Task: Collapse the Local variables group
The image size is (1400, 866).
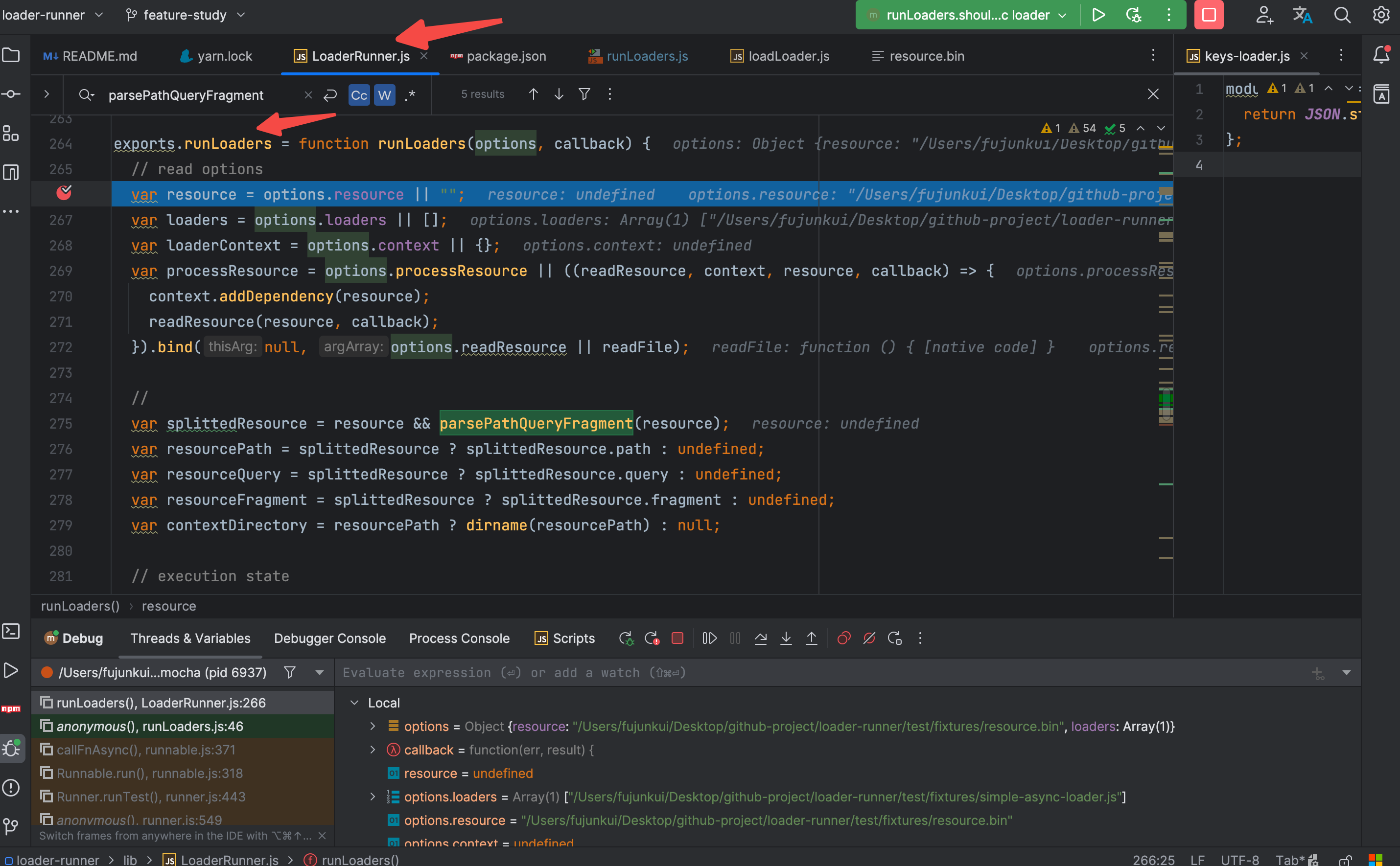Action: coord(354,703)
